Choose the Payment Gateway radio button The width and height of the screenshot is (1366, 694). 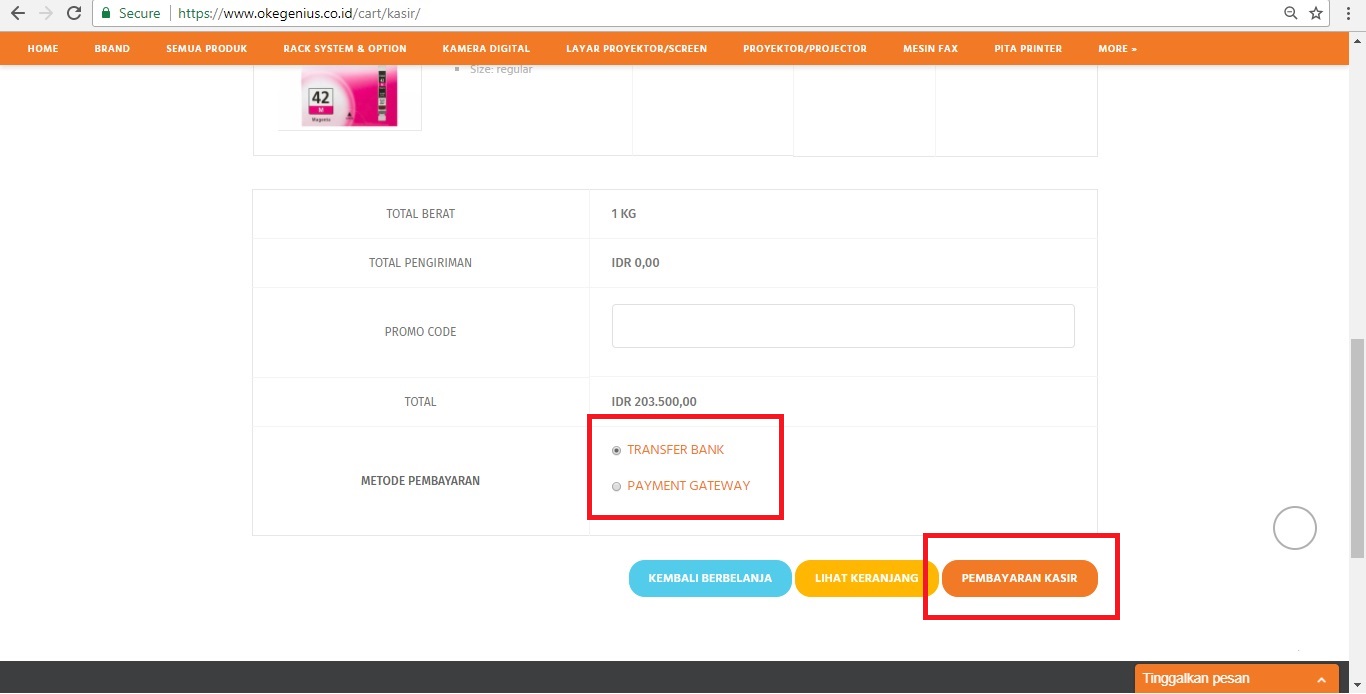[x=617, y=487]
